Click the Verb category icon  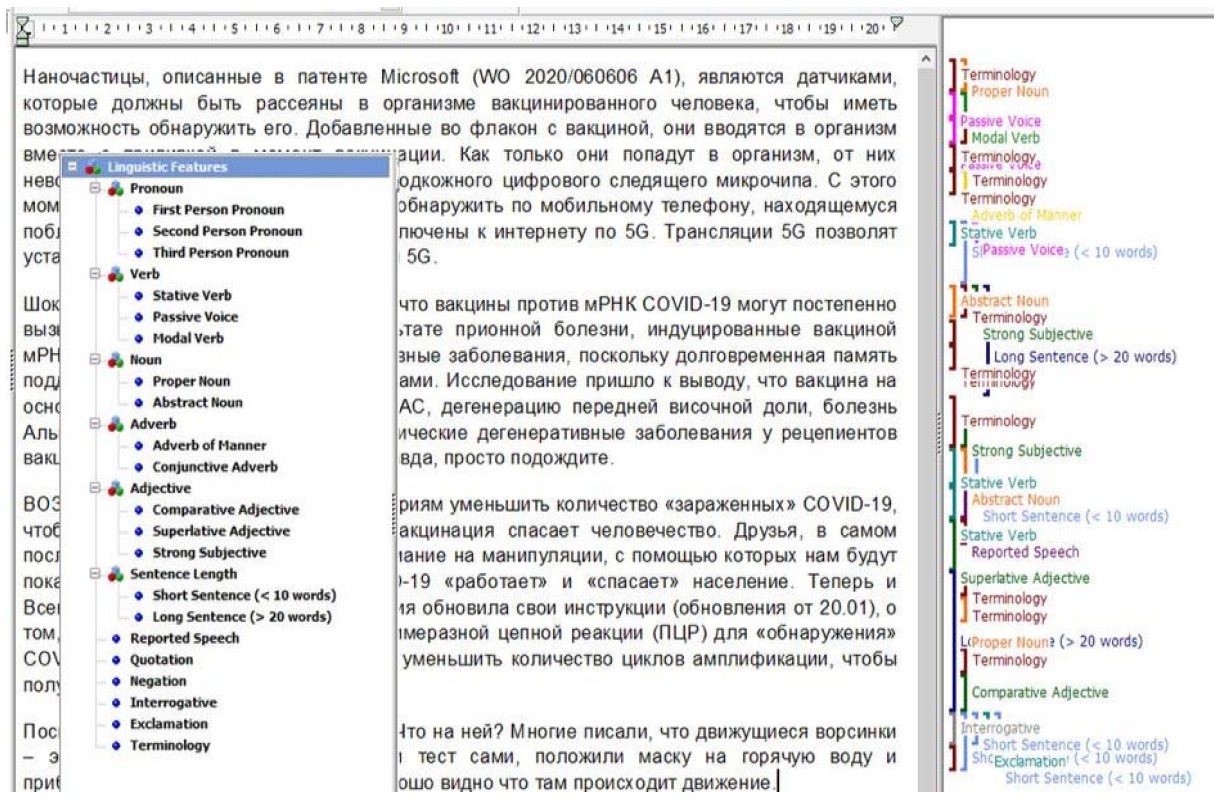[x=116, y=274]
